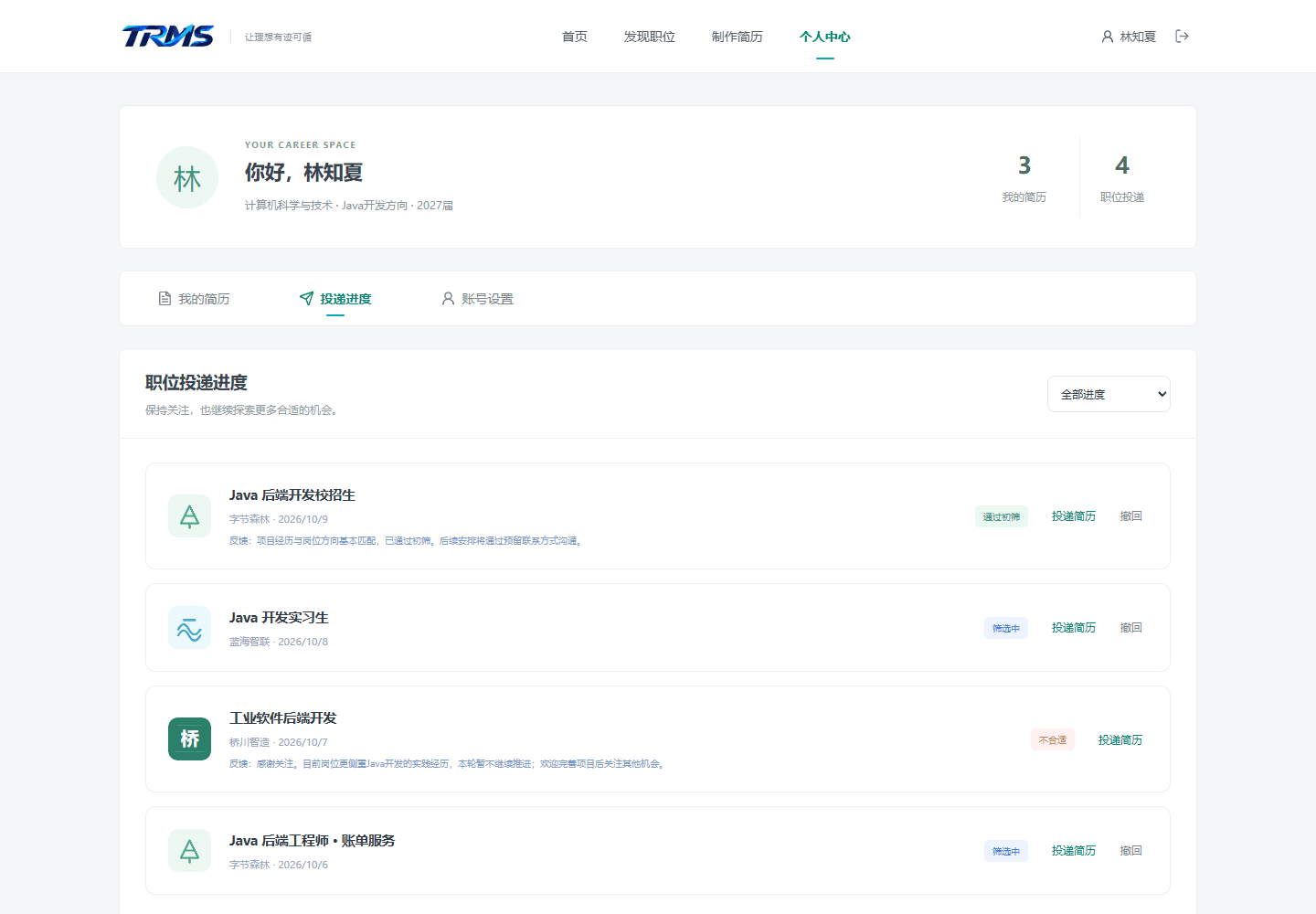The image size is (1316, 914).
Task: Click the 计算机科学与技术 profile description line
Action: [349, 206]
